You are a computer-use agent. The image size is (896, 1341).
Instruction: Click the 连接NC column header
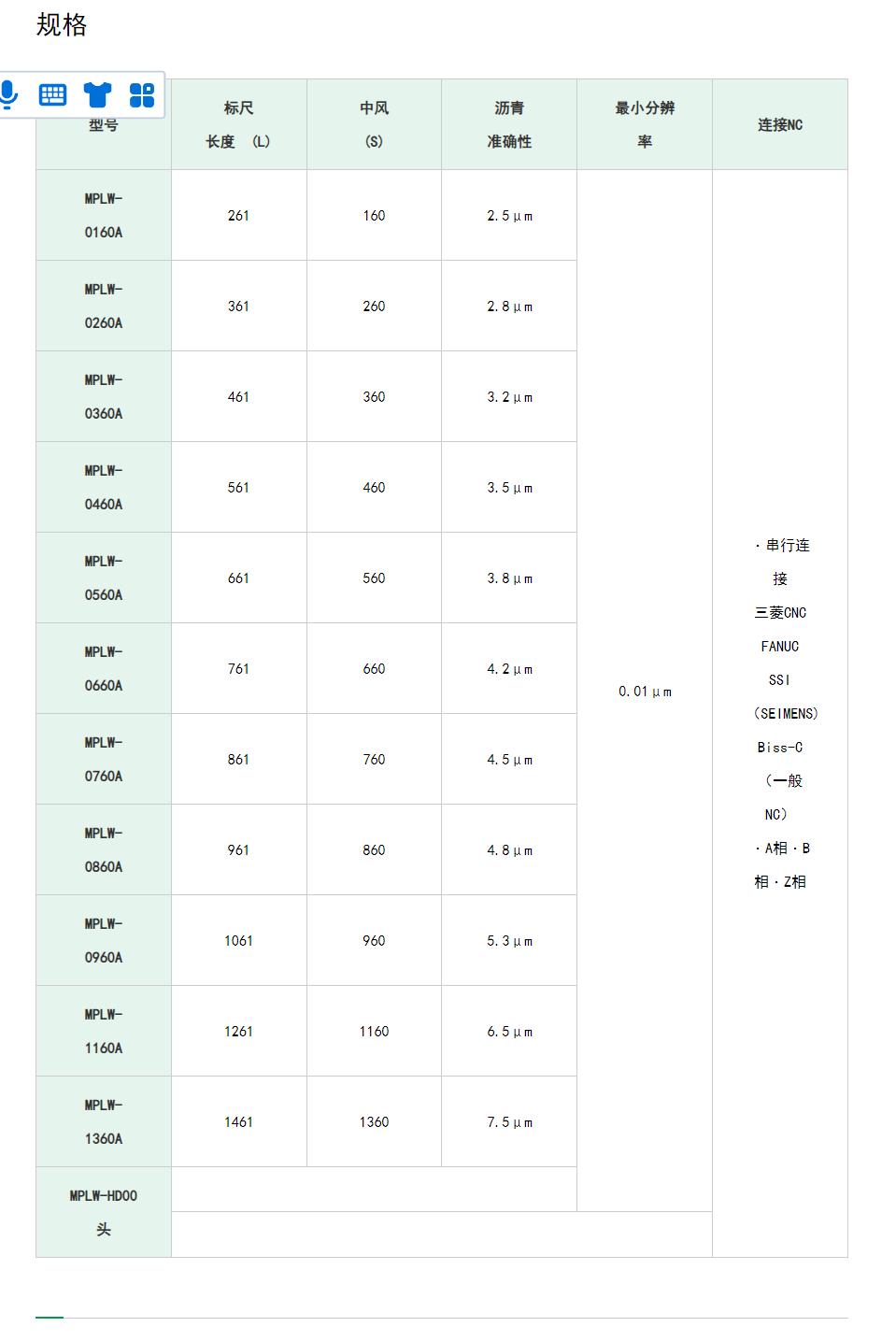click(780, 124)
